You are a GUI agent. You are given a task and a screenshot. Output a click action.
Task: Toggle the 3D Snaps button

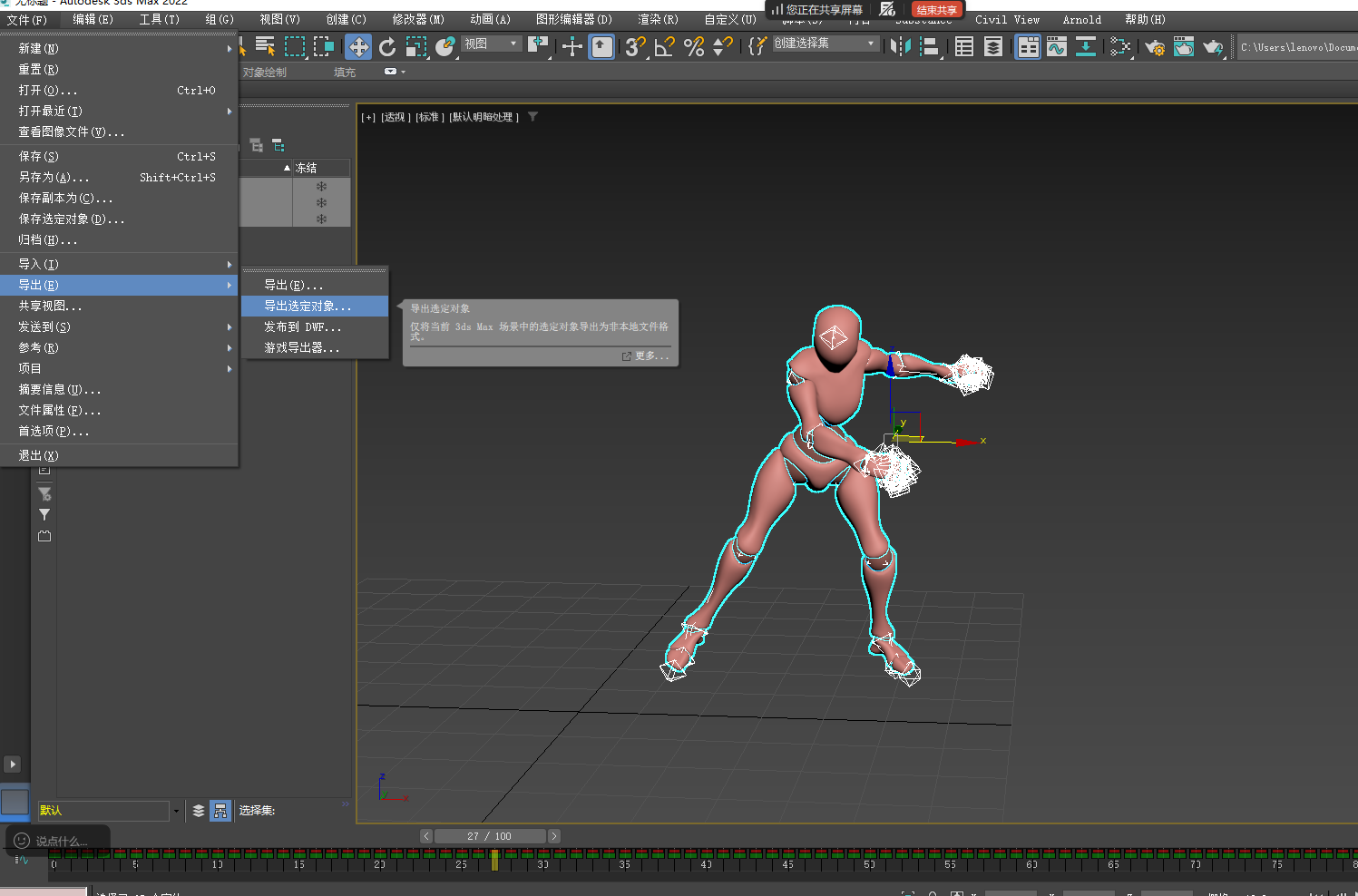[635, 47]
